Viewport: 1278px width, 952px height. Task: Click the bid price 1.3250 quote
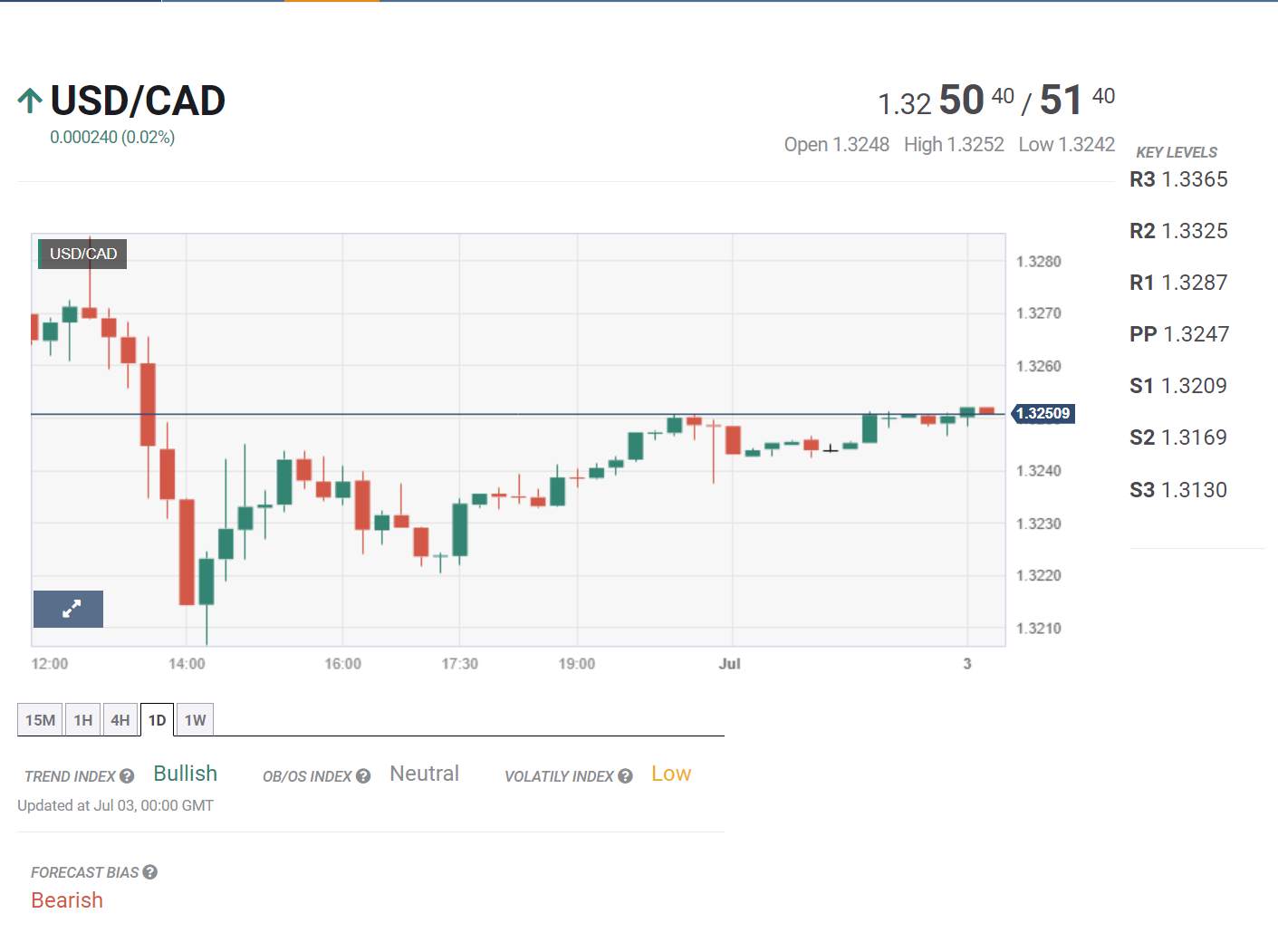click(946, 101)
